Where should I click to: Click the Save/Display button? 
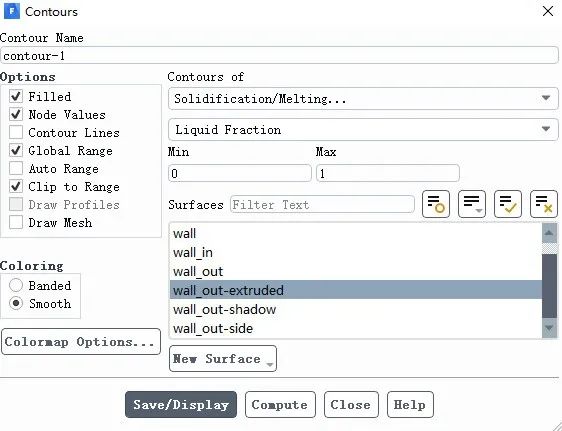(x=181, y=404)
